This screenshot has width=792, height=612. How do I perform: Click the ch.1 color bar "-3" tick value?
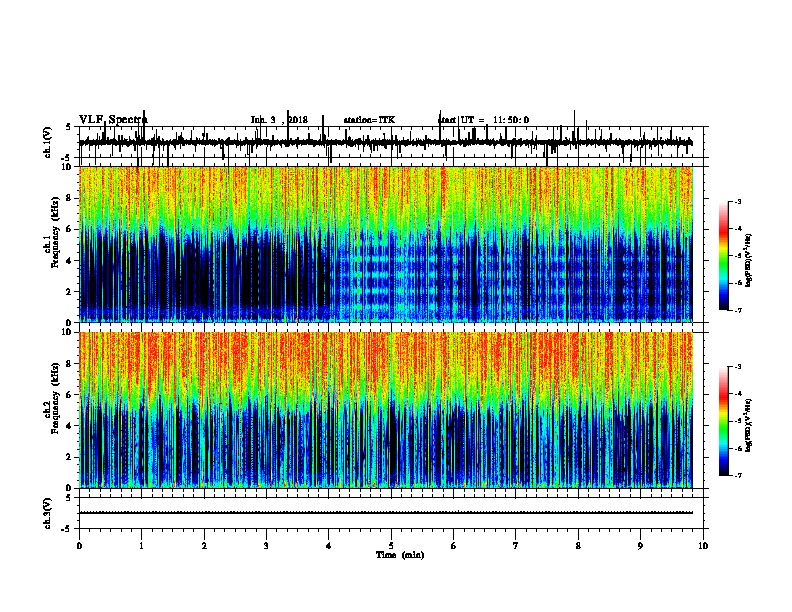click(x=738, y=201)
